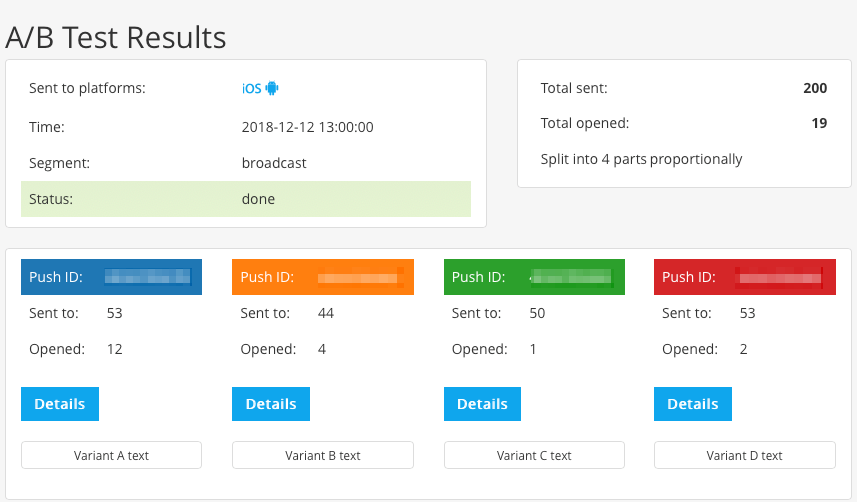857x502 pixels.
Task: Click the status value done
Action: 258,199
